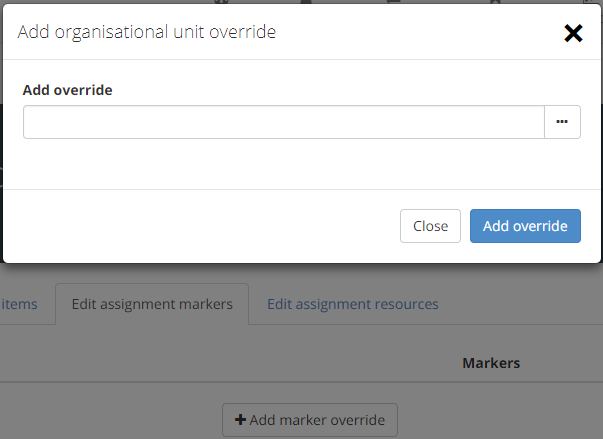Focus the Add override text field
This screenshot has width=603, height=439.
pyautogui.click(x=283, y=122)
